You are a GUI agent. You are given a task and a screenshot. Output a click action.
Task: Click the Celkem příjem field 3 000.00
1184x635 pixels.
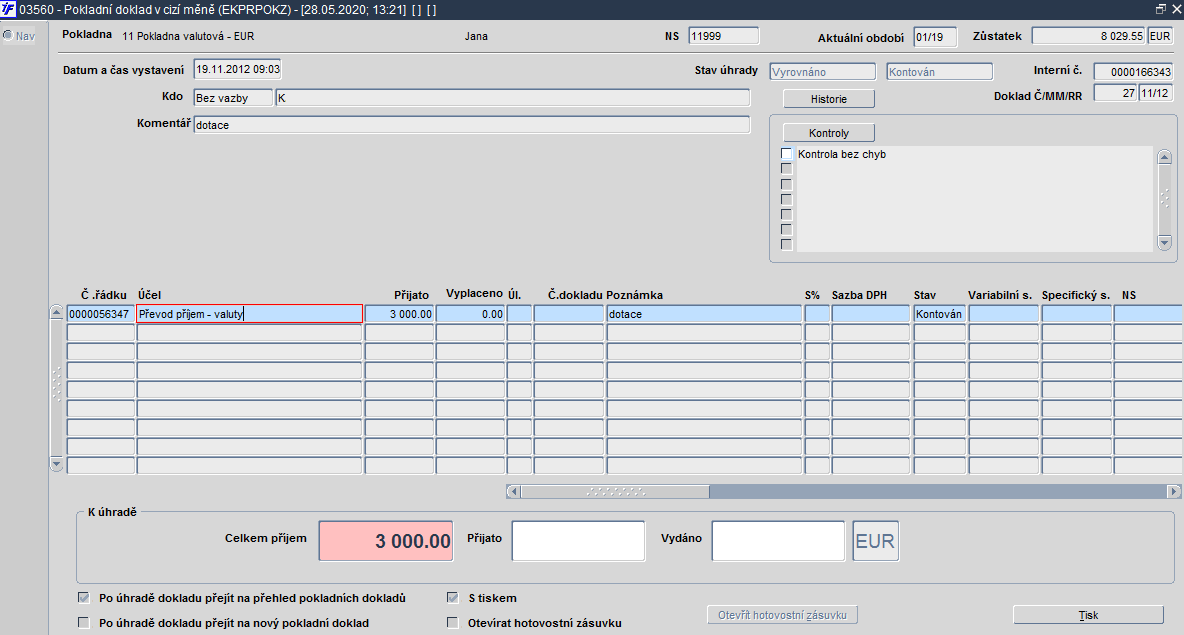tap(386, 541)
